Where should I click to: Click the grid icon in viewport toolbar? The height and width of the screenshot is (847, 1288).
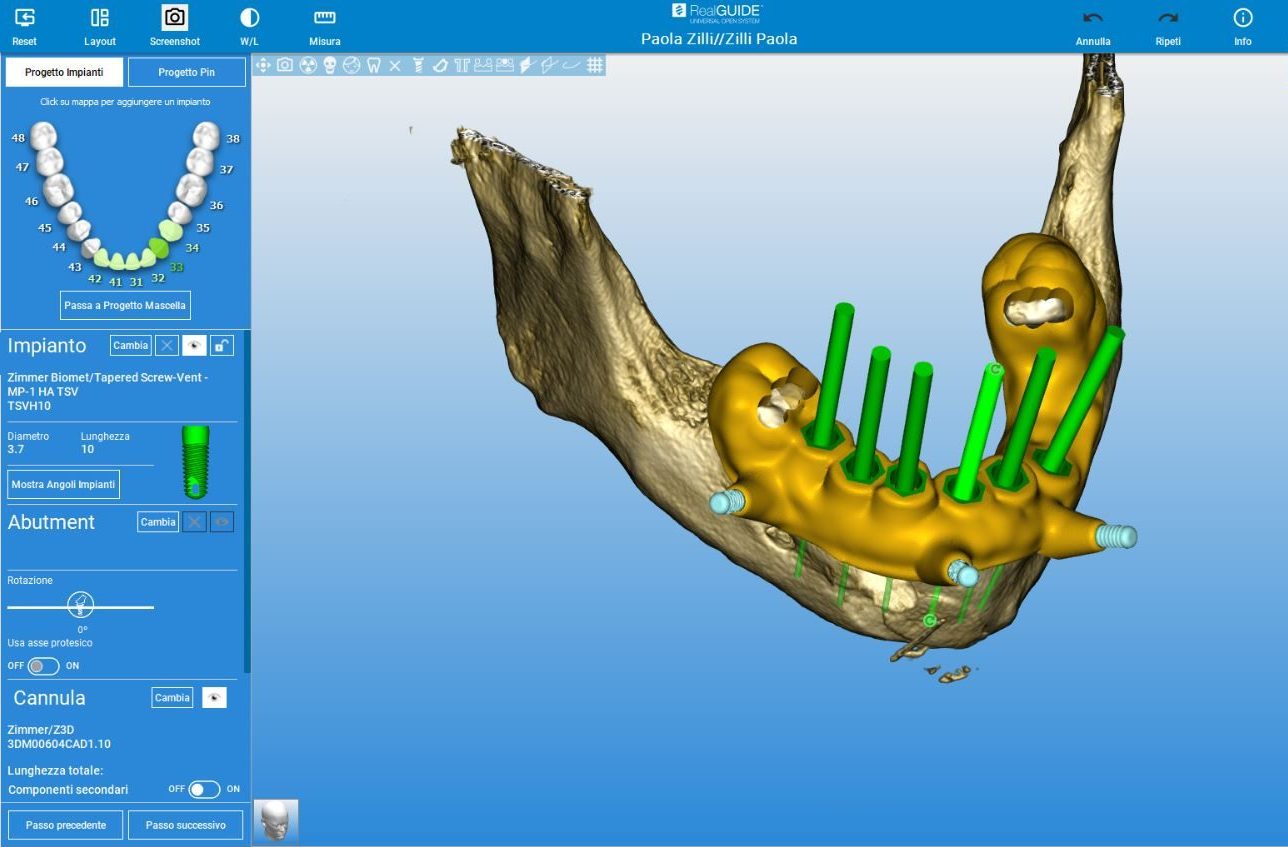[595, 65]
